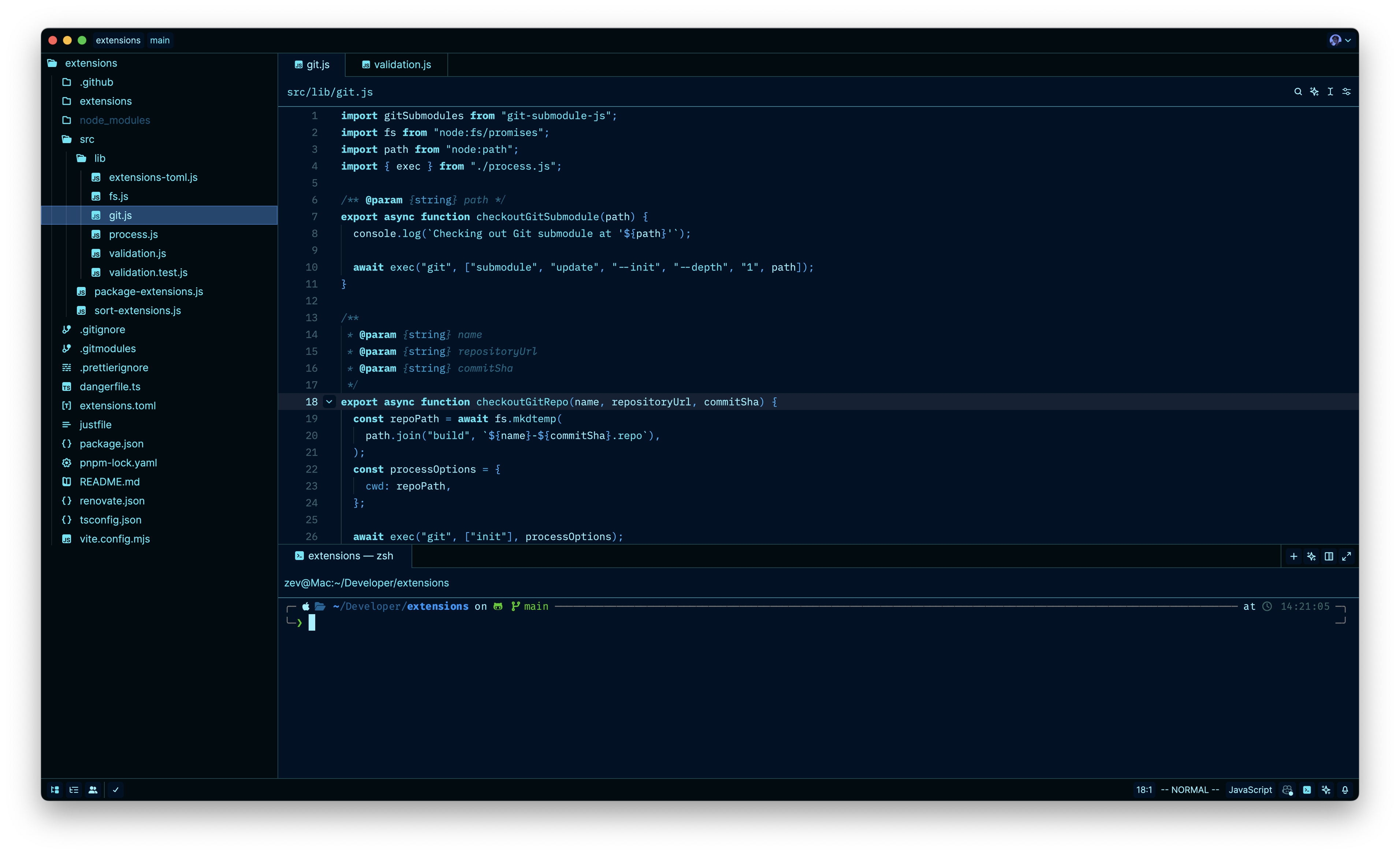Click the main branch button in title bar
1400x855 pixels.
[160, 40]
